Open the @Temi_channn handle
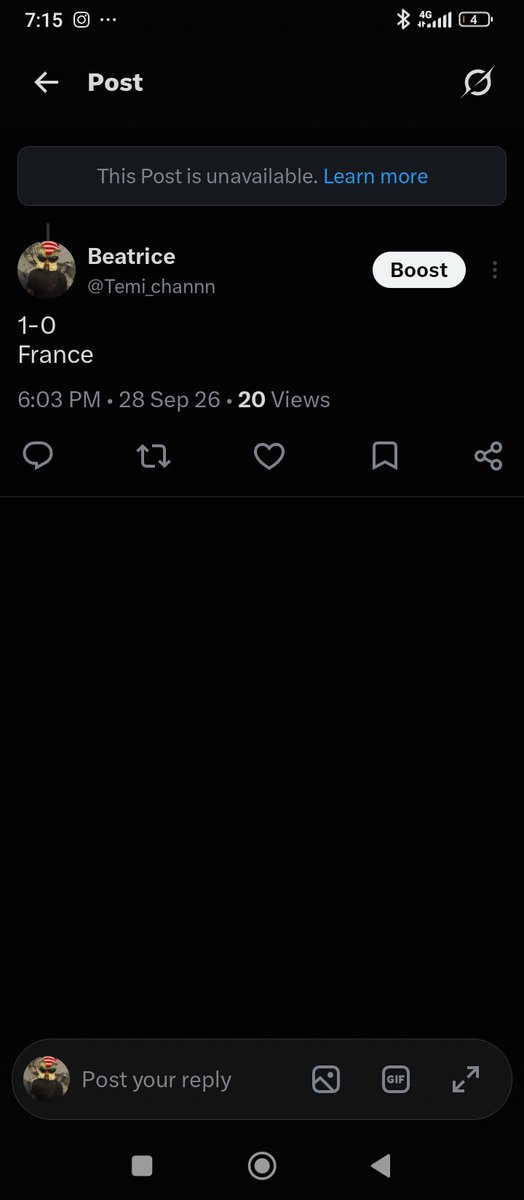The width and height of the screenshot is (524, 1200). [x=151, y=287]
